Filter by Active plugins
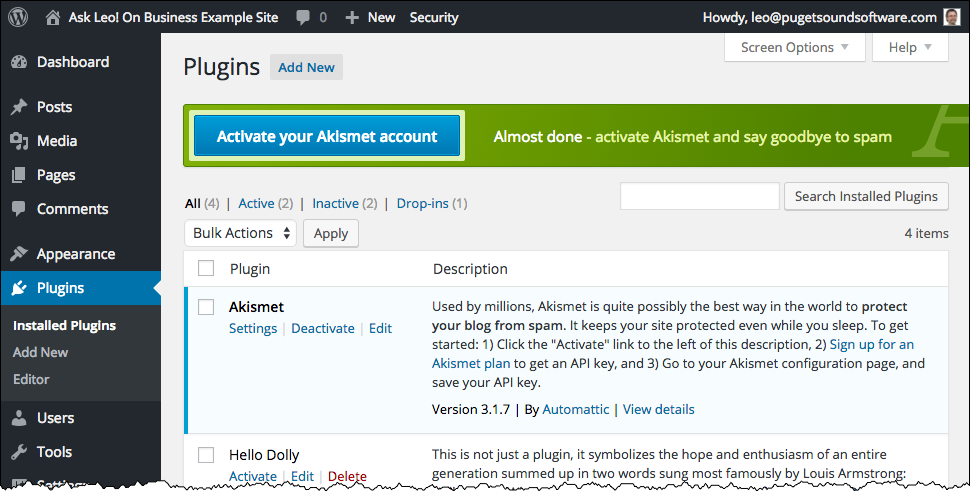 pos(256,203)
